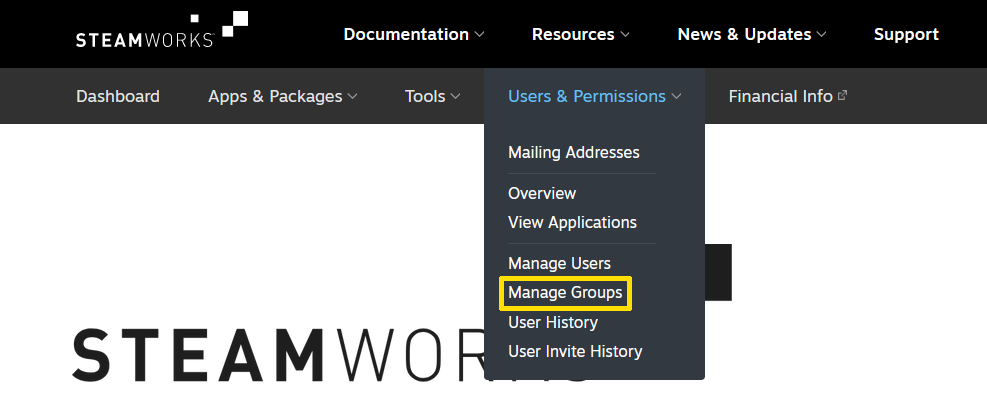Go to the Support page
Screen dimensions: 987x408
[906, 34]
